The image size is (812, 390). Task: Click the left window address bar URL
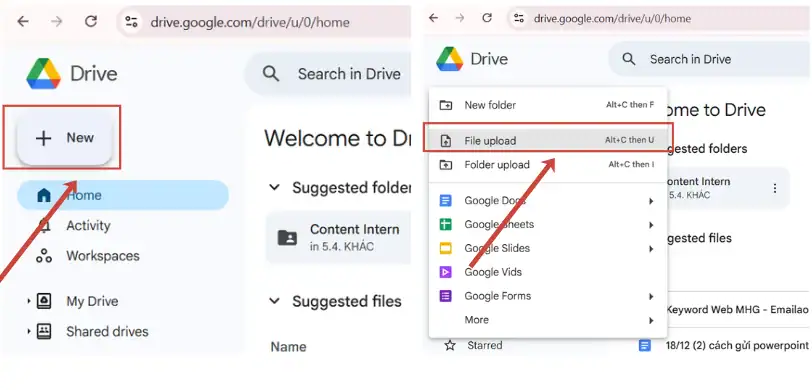[250, 22]
